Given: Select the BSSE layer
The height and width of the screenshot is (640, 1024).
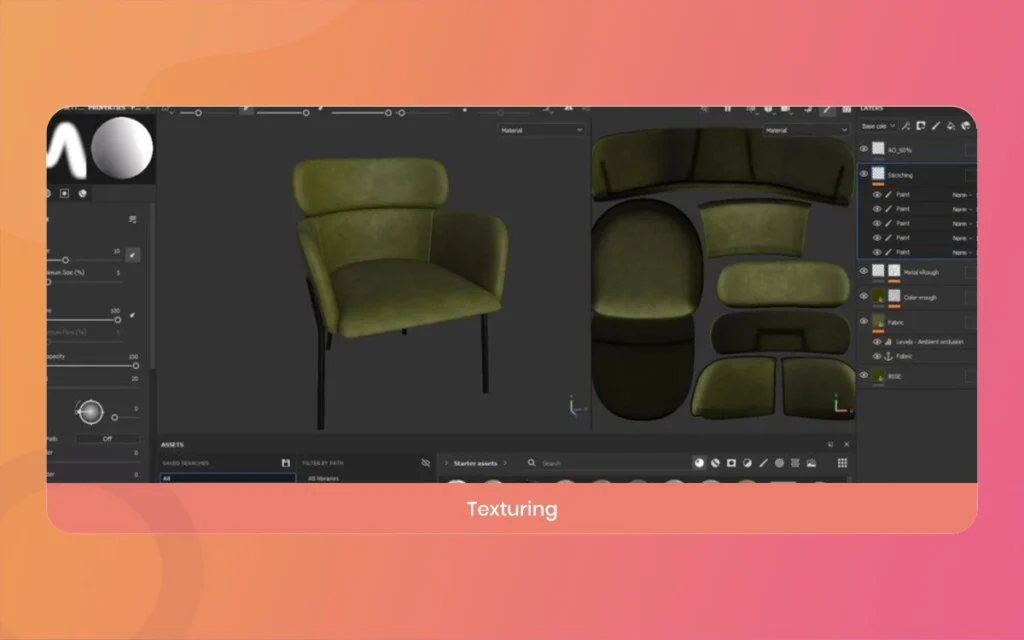Looking at the screenshot, I should point(894,376).
